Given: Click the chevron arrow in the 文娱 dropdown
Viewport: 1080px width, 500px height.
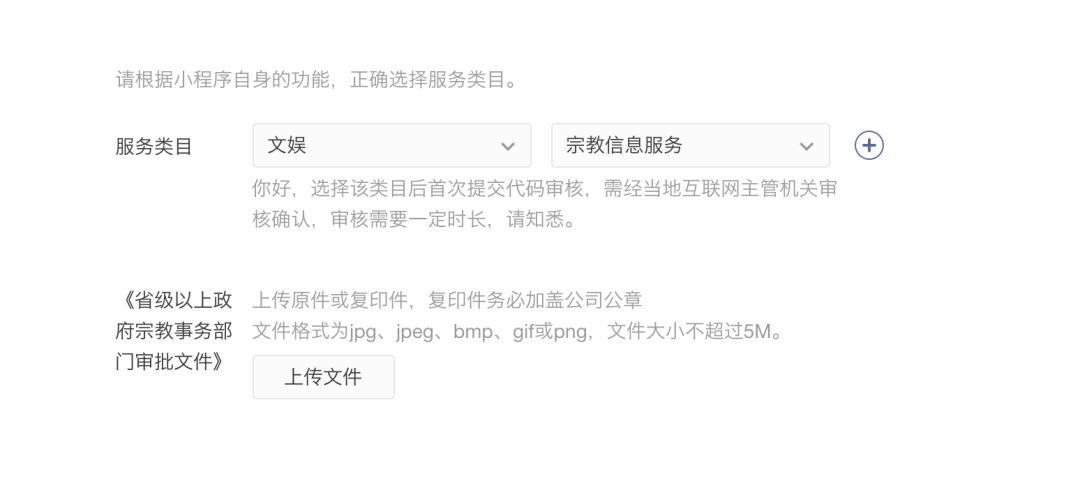Looking at the screenshot, I should click(508, 146).
